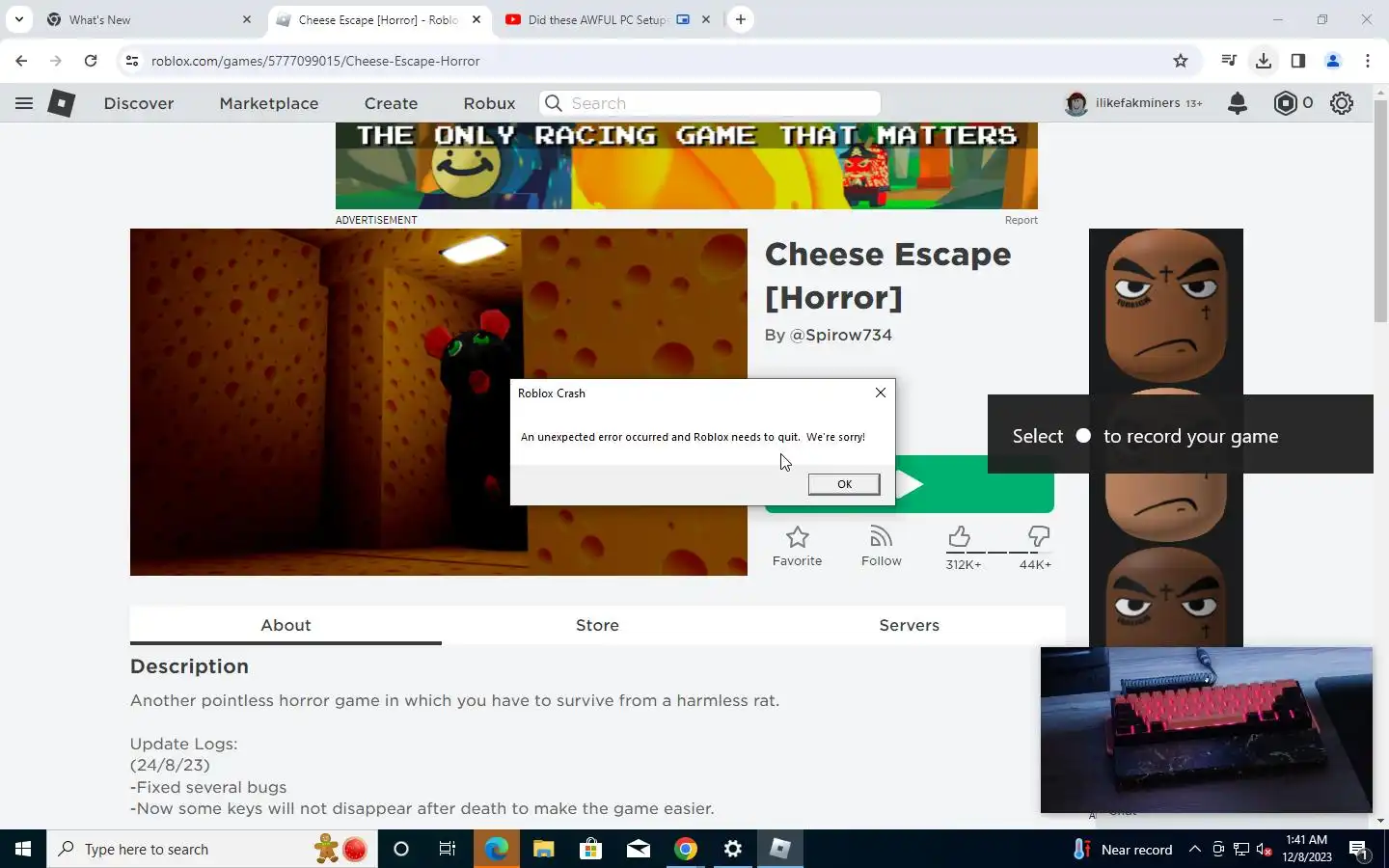Viewport: 1389px width, 868px height.
Task: Open the Chrome three-dot menu
Action: (1367, 61)
